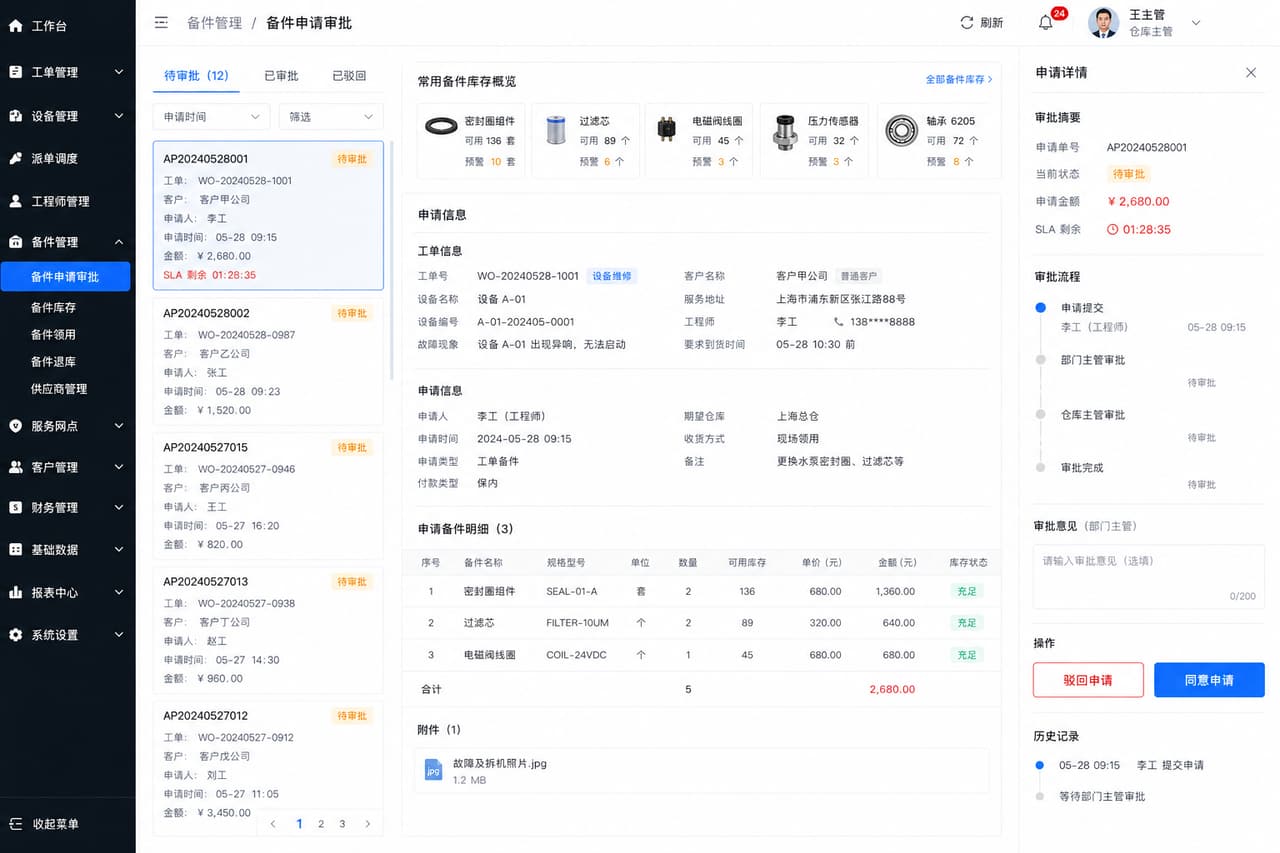The width and height of the screenshot is (1280, 853).
Task: Click 王主管 user avatar
Action: tap(1104, 22)
